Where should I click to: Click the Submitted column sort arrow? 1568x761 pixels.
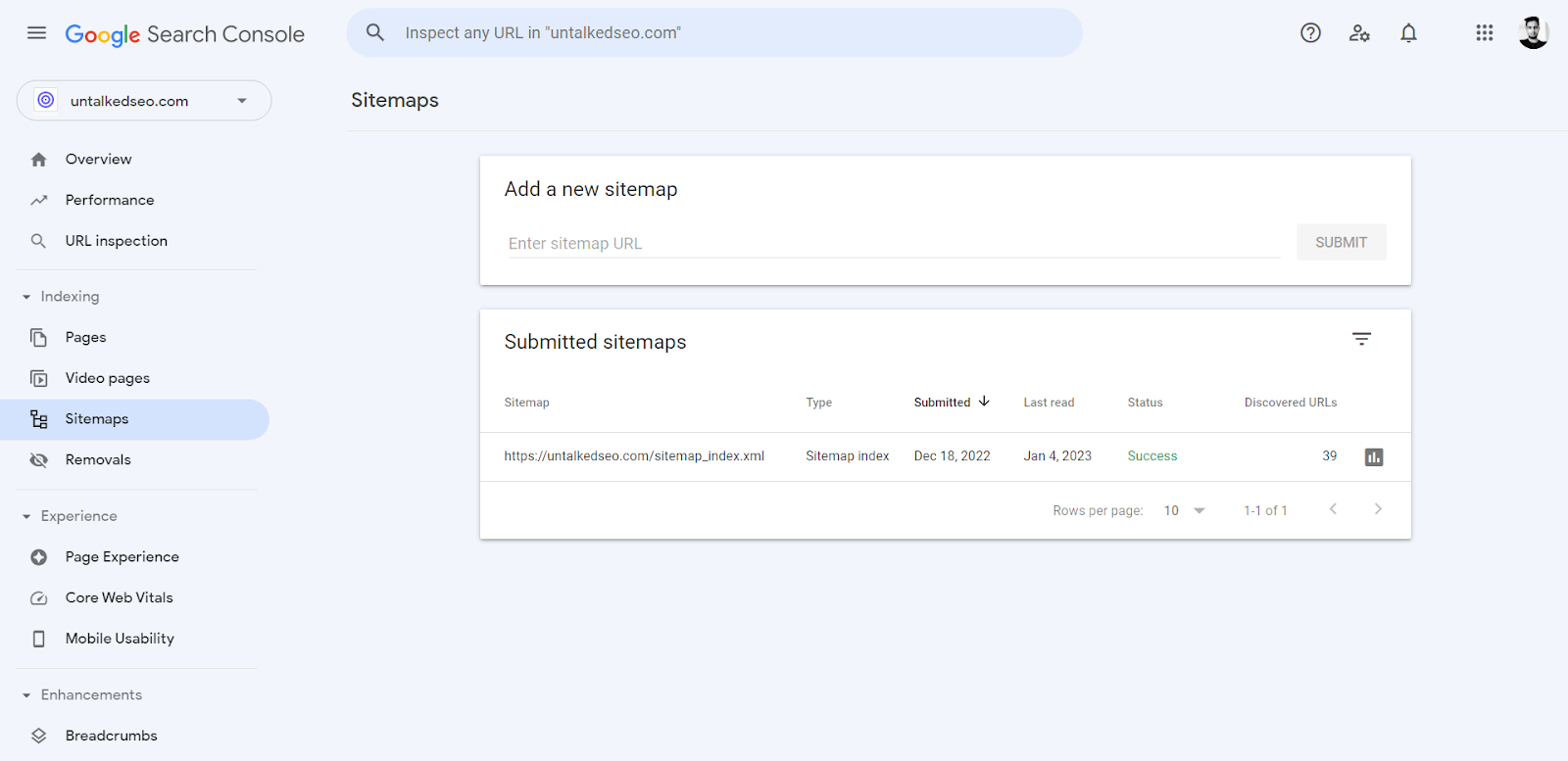coord(984,402)
